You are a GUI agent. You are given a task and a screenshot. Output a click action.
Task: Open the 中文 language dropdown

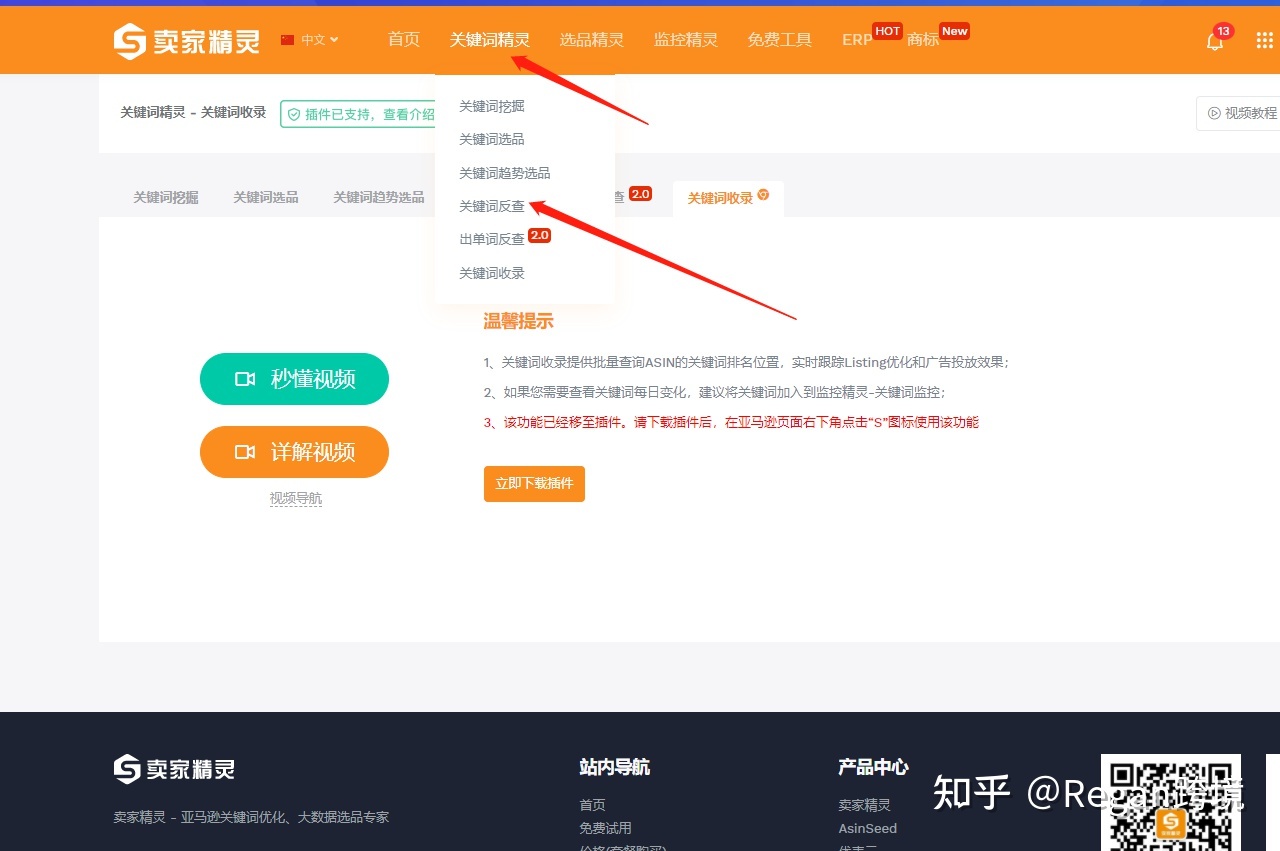320,40
